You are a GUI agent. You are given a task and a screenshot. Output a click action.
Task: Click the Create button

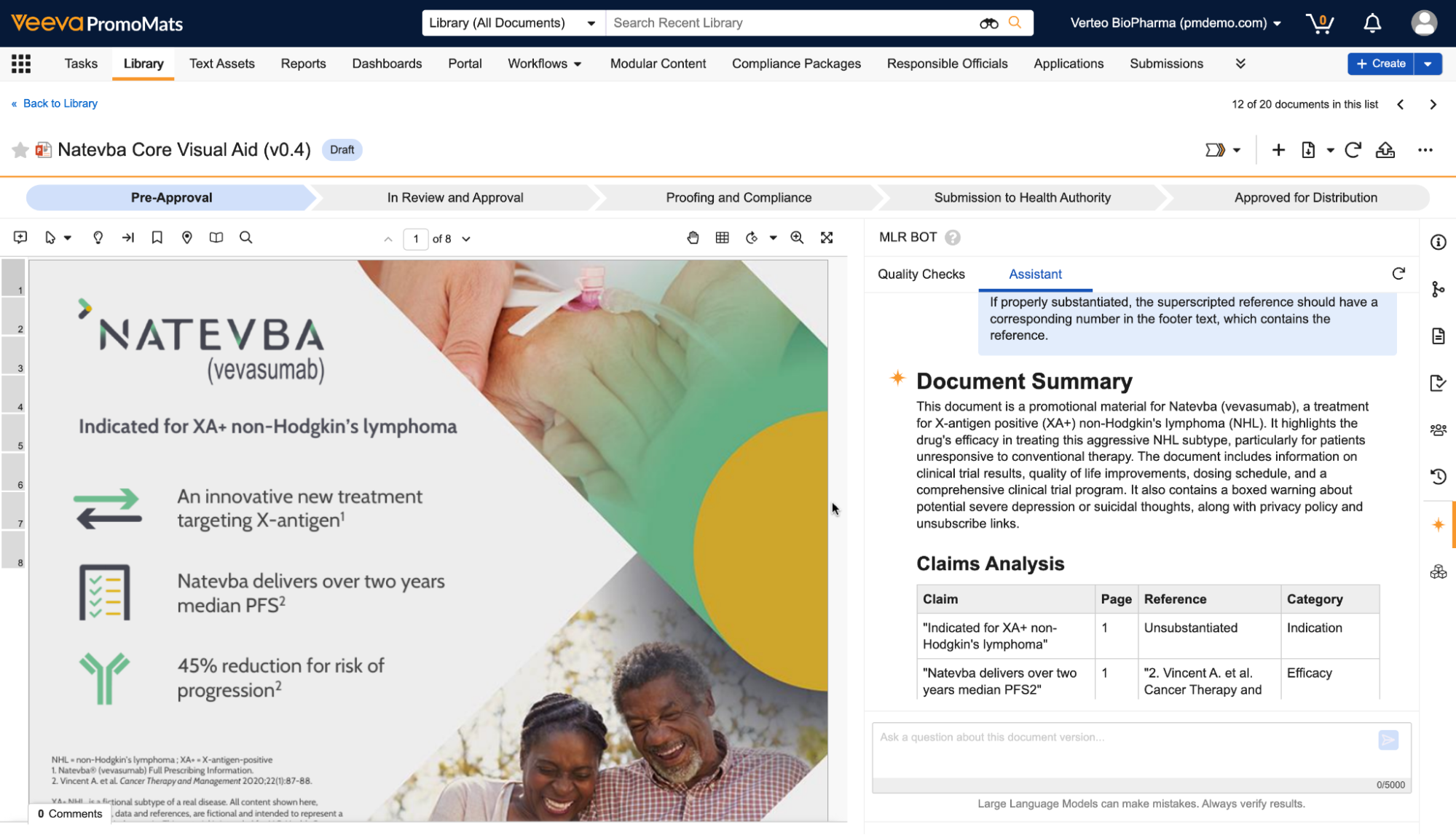click(x=1381, y=64)
